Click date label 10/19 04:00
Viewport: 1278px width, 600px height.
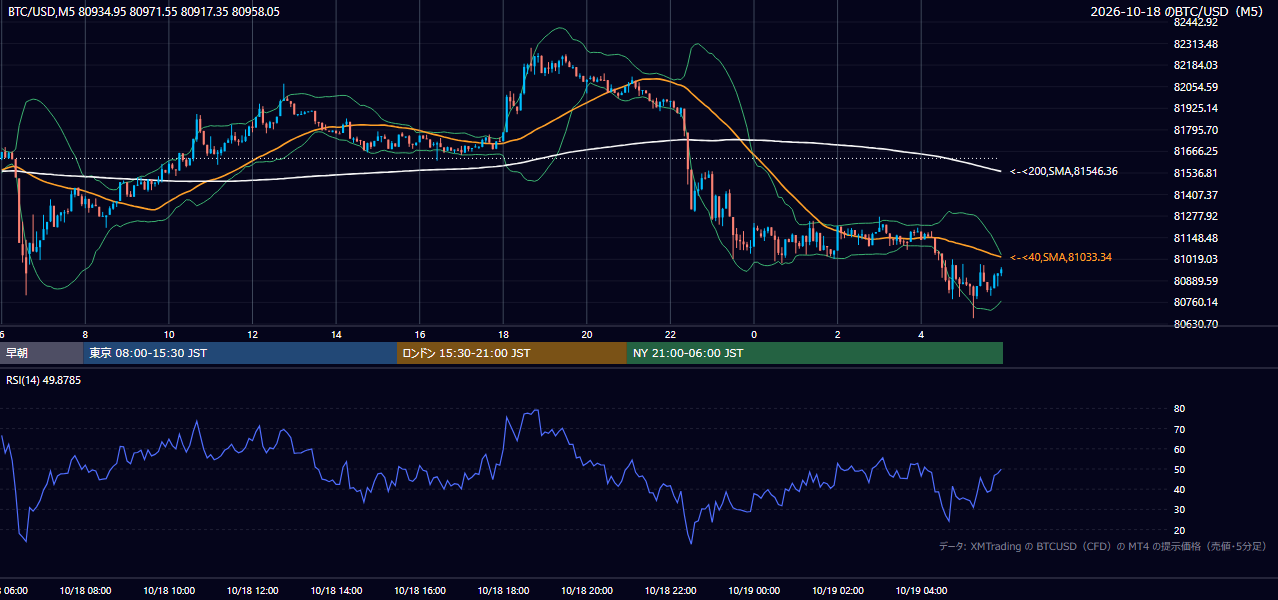coord(921,591)
